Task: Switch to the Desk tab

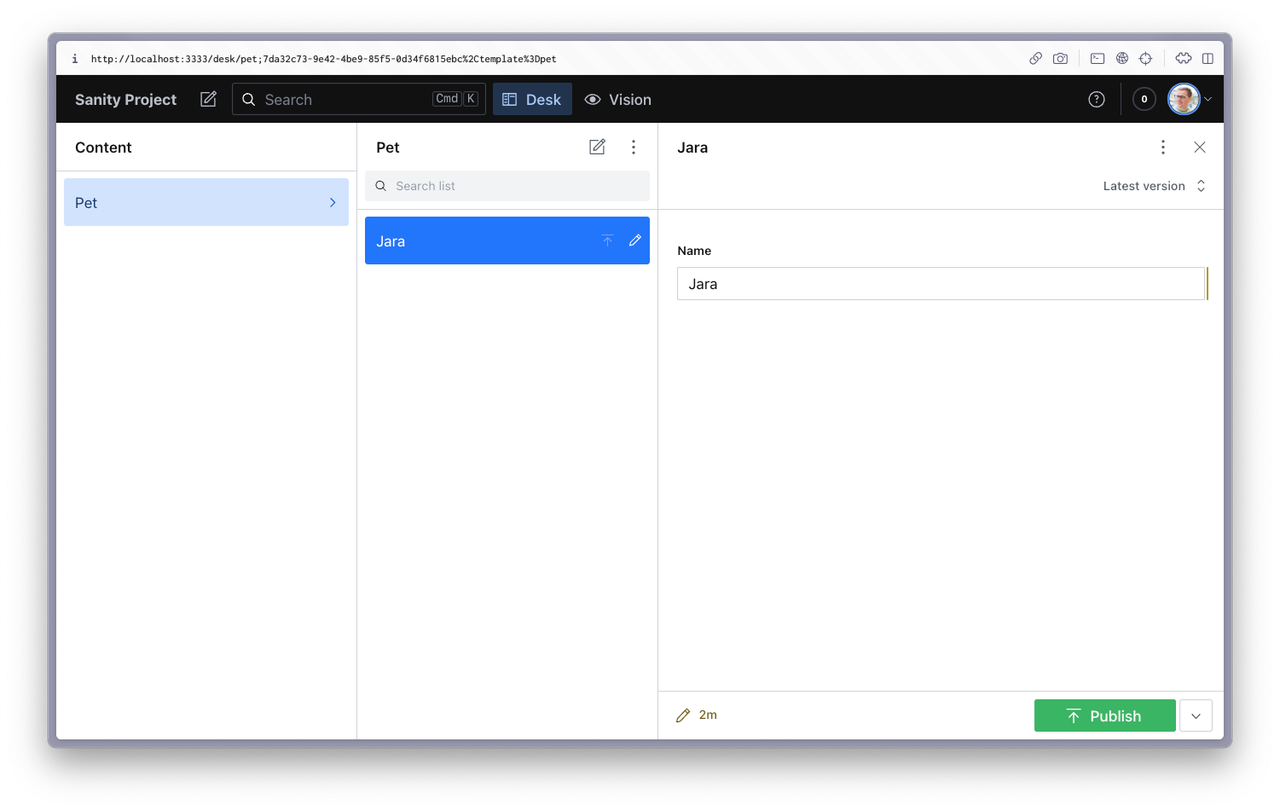Action: [x=532, y=99]
